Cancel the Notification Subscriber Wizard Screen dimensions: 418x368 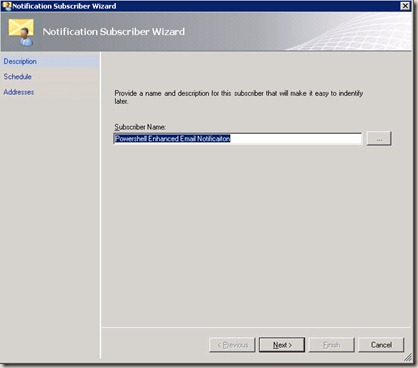[381, 345]
